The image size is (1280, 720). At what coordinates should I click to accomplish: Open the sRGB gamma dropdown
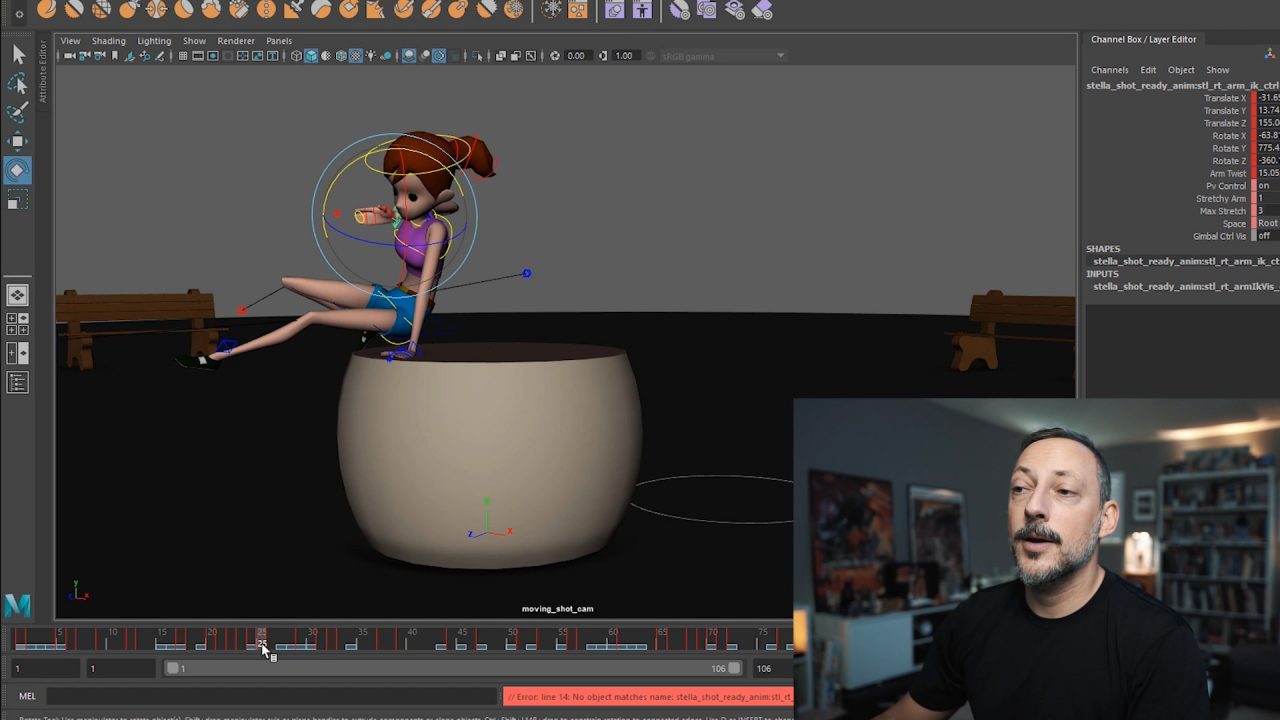(x=780, y=56)
